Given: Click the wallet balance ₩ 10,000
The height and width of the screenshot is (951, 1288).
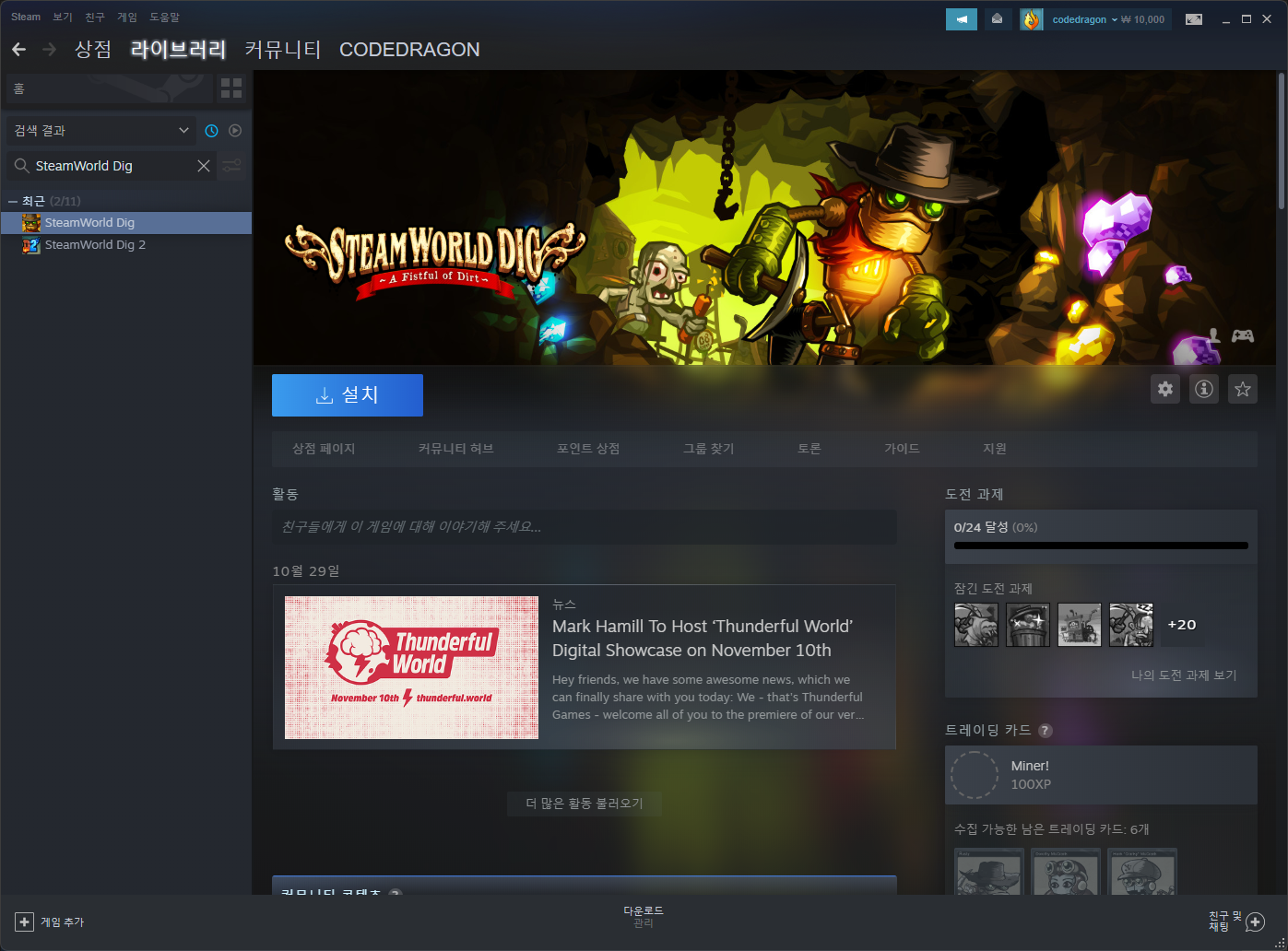Looking at the screenshot, I should [x=1143, y=19].
